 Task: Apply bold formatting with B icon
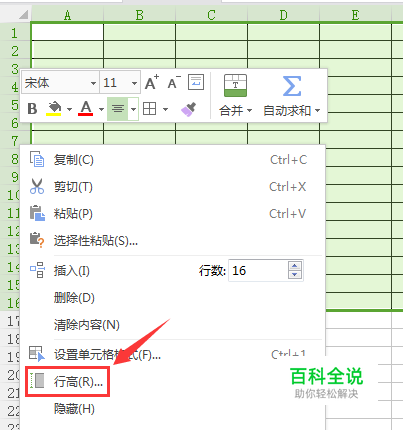point(32,109)
